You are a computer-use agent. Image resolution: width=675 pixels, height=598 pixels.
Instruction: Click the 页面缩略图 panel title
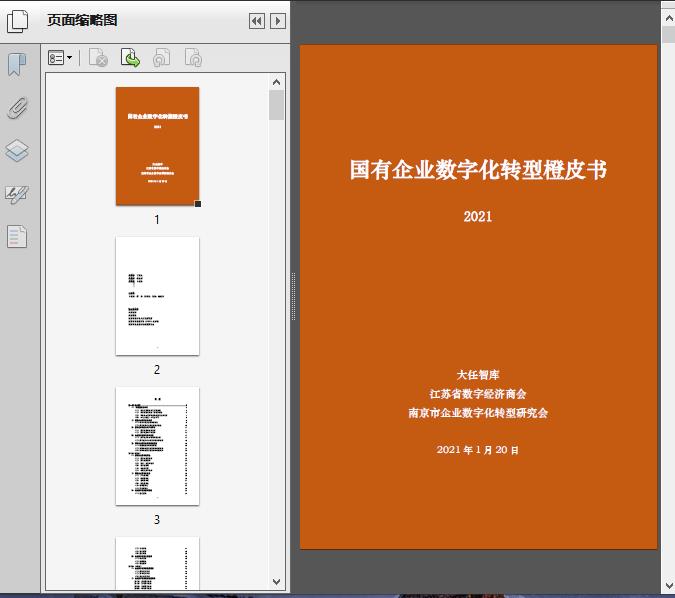[x=82, y=20]
